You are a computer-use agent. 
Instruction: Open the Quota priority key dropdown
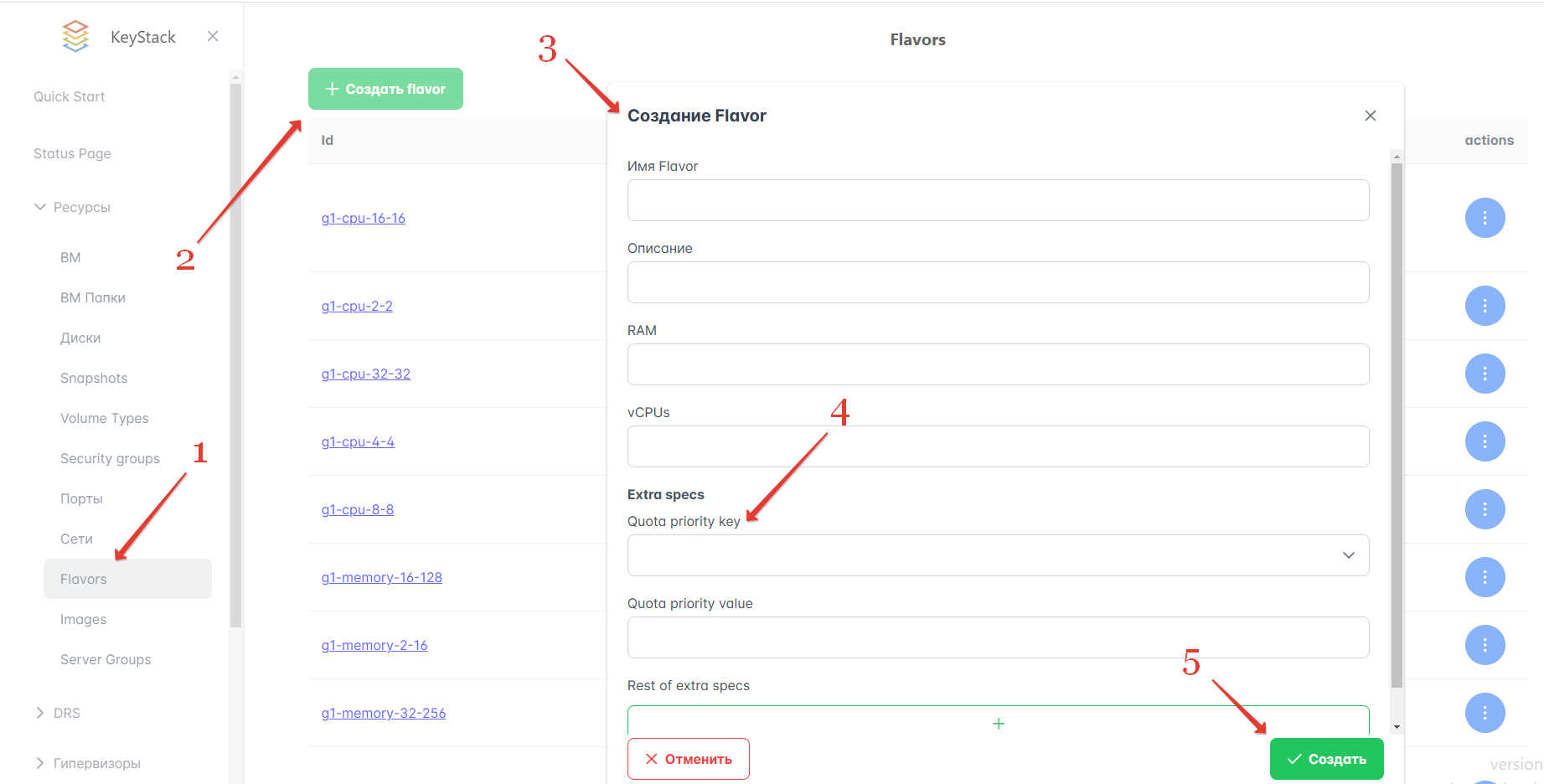(x=998, y=555)
